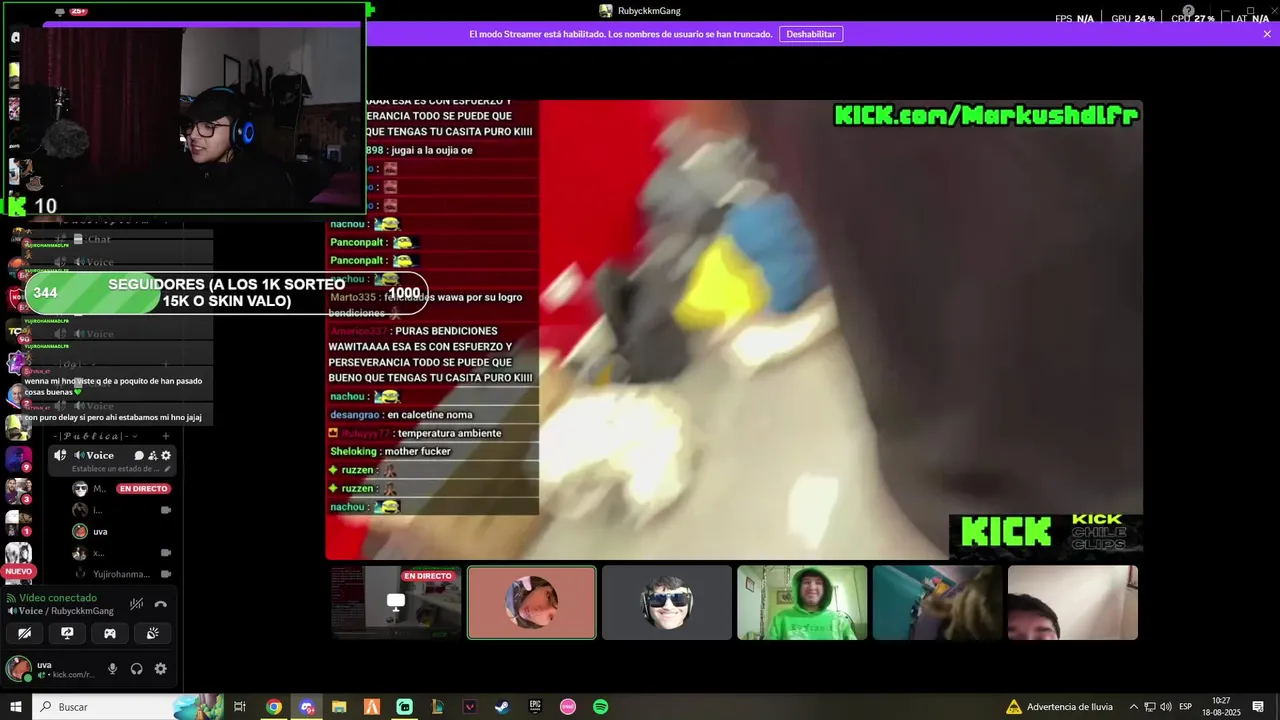Open Epic Games Launcher from taskbar
1280x720 pixels.
(x=535, y=706)
